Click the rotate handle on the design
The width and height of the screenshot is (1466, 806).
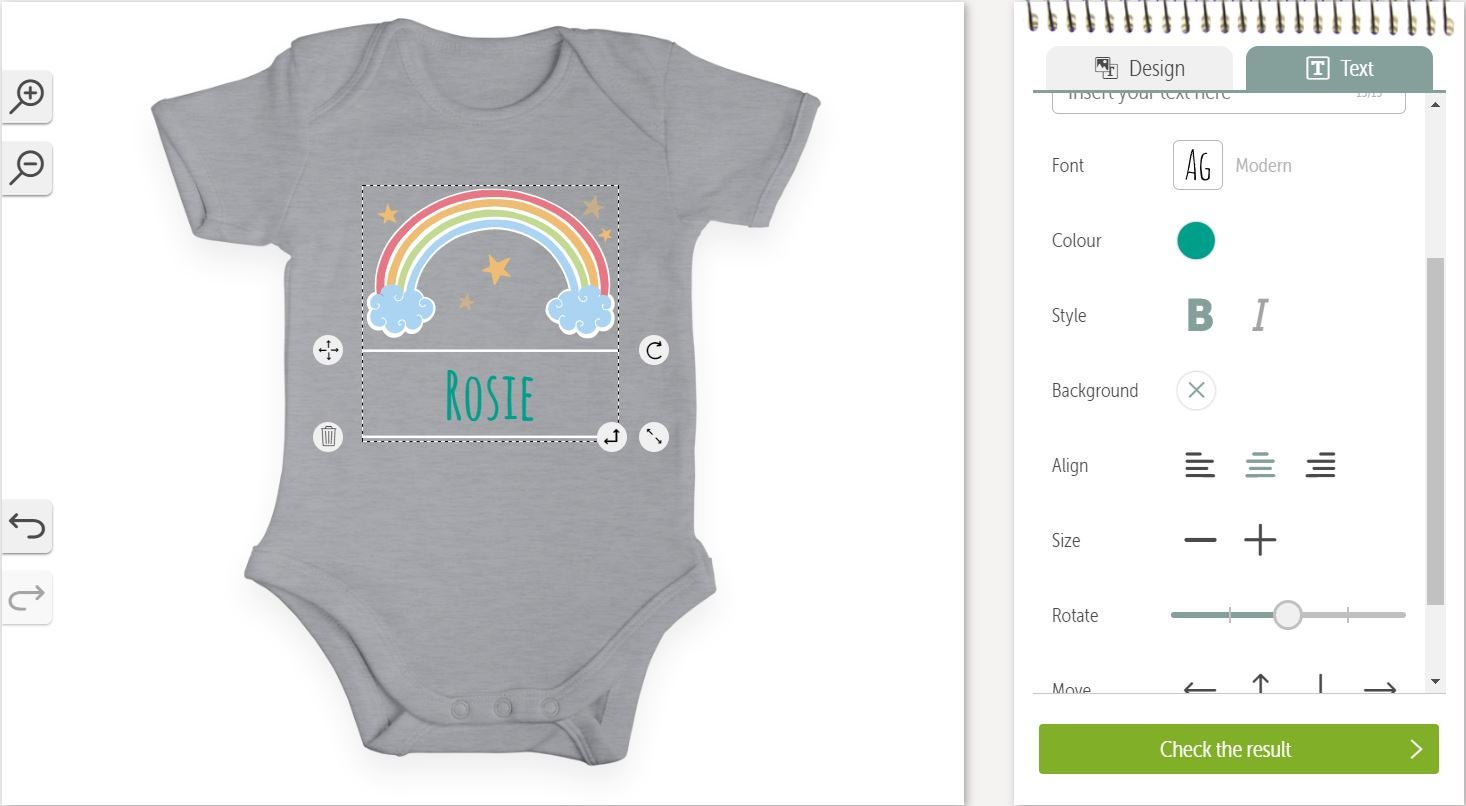click(654, 350)
